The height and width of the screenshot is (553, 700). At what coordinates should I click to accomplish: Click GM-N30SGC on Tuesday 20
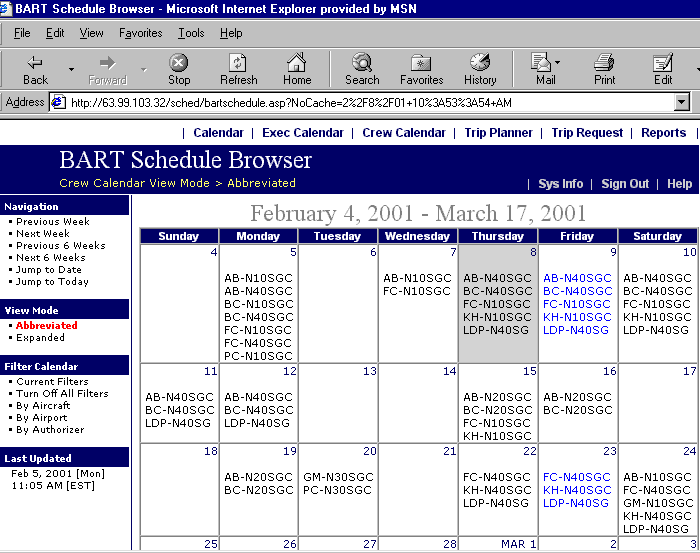coord(338,477)
